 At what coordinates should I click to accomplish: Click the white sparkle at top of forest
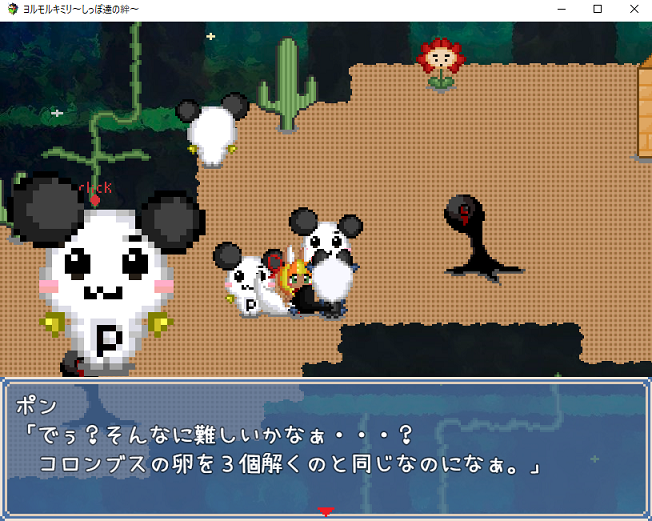click(210, 37)
